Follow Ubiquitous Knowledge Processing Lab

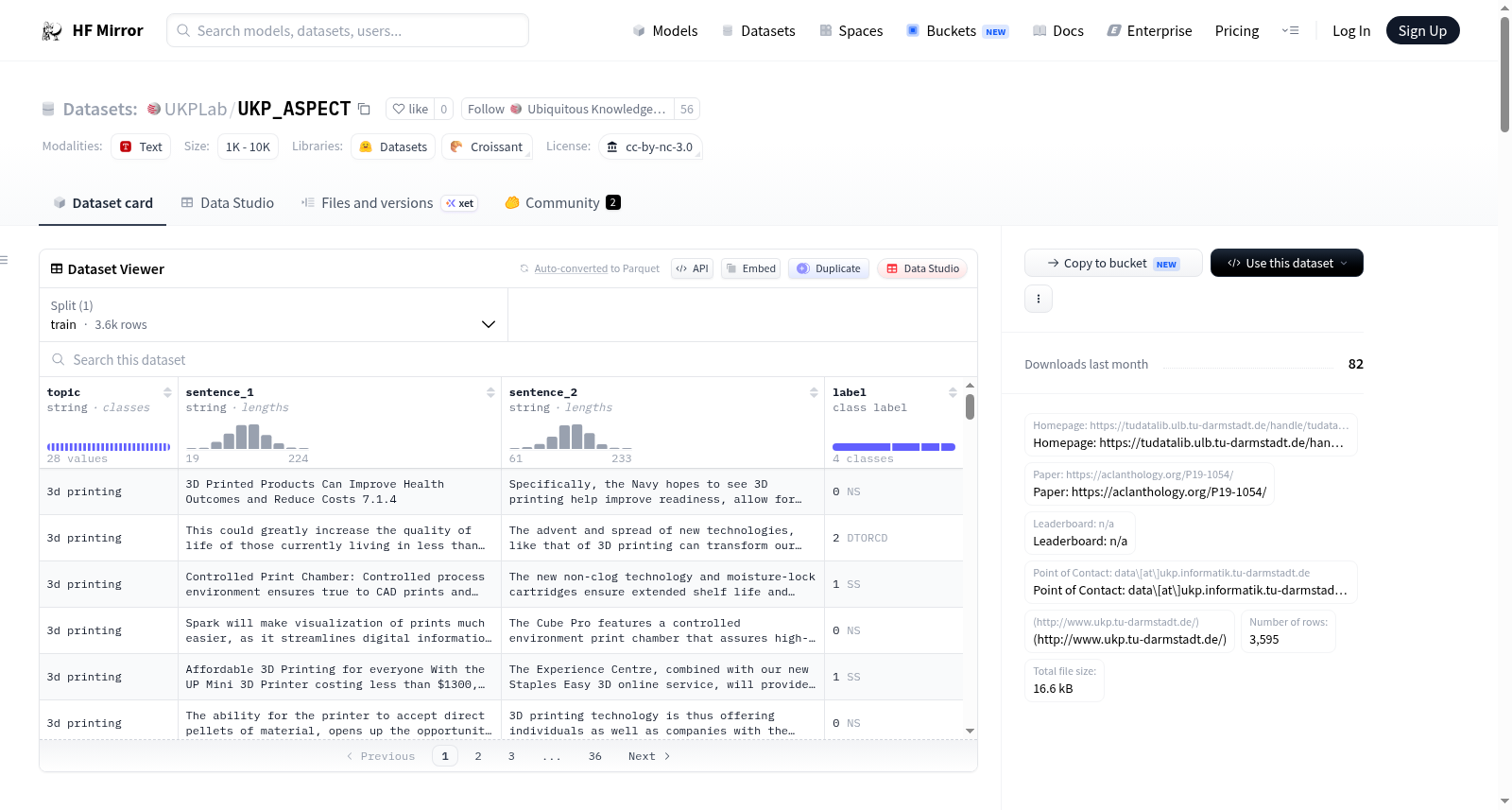568,109
